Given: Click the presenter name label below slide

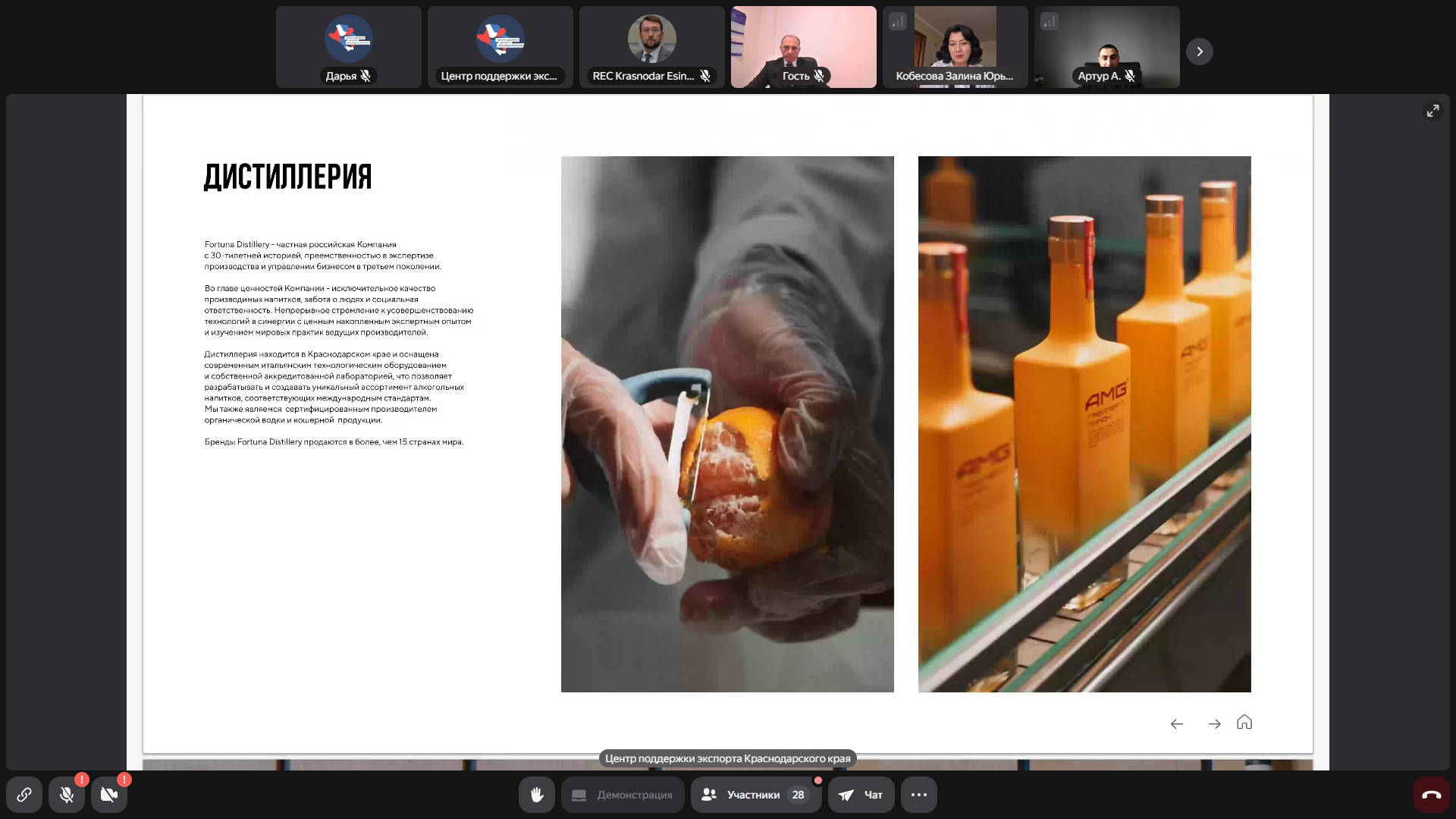Looking at the screenshot, I should [727, 758].
